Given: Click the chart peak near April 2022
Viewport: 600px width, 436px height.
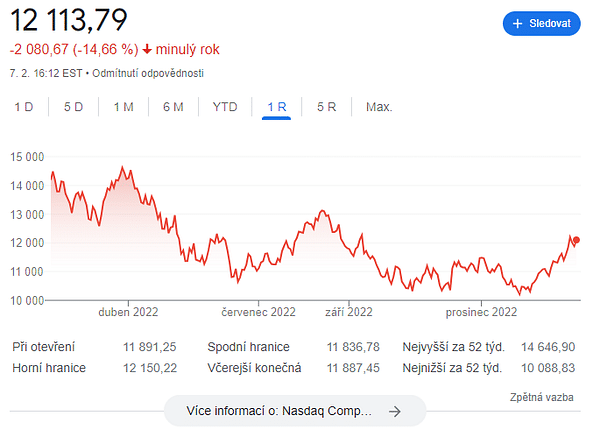Looking at the screenshot, I should [x=122, y=167].
